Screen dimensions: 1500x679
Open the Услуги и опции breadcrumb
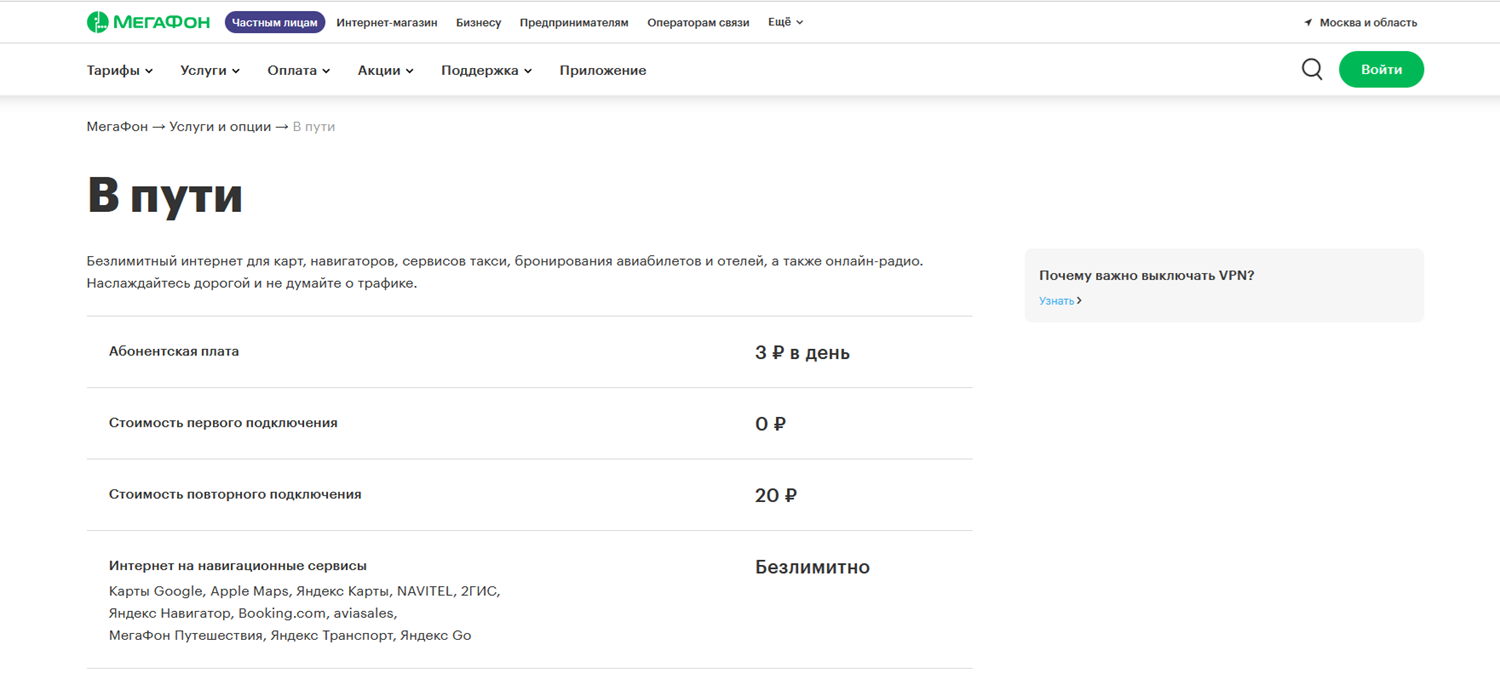[220, 127]
